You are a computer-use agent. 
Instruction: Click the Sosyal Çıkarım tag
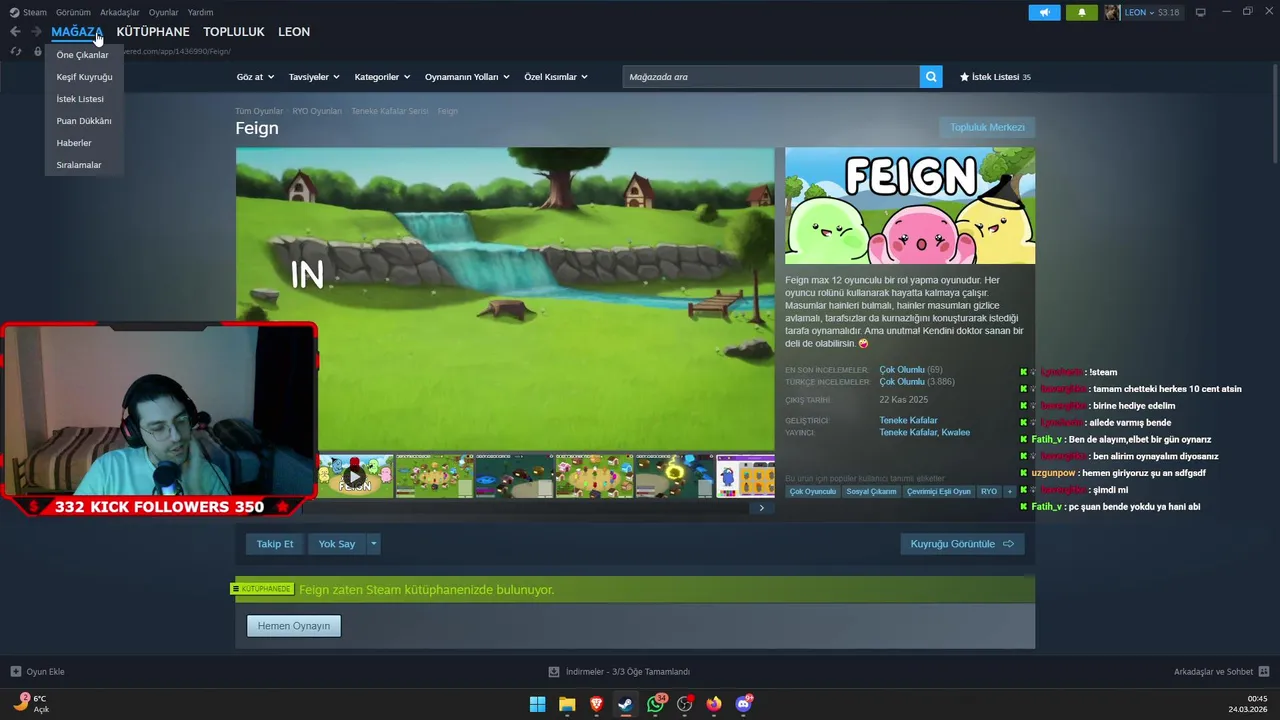point(871,492)
